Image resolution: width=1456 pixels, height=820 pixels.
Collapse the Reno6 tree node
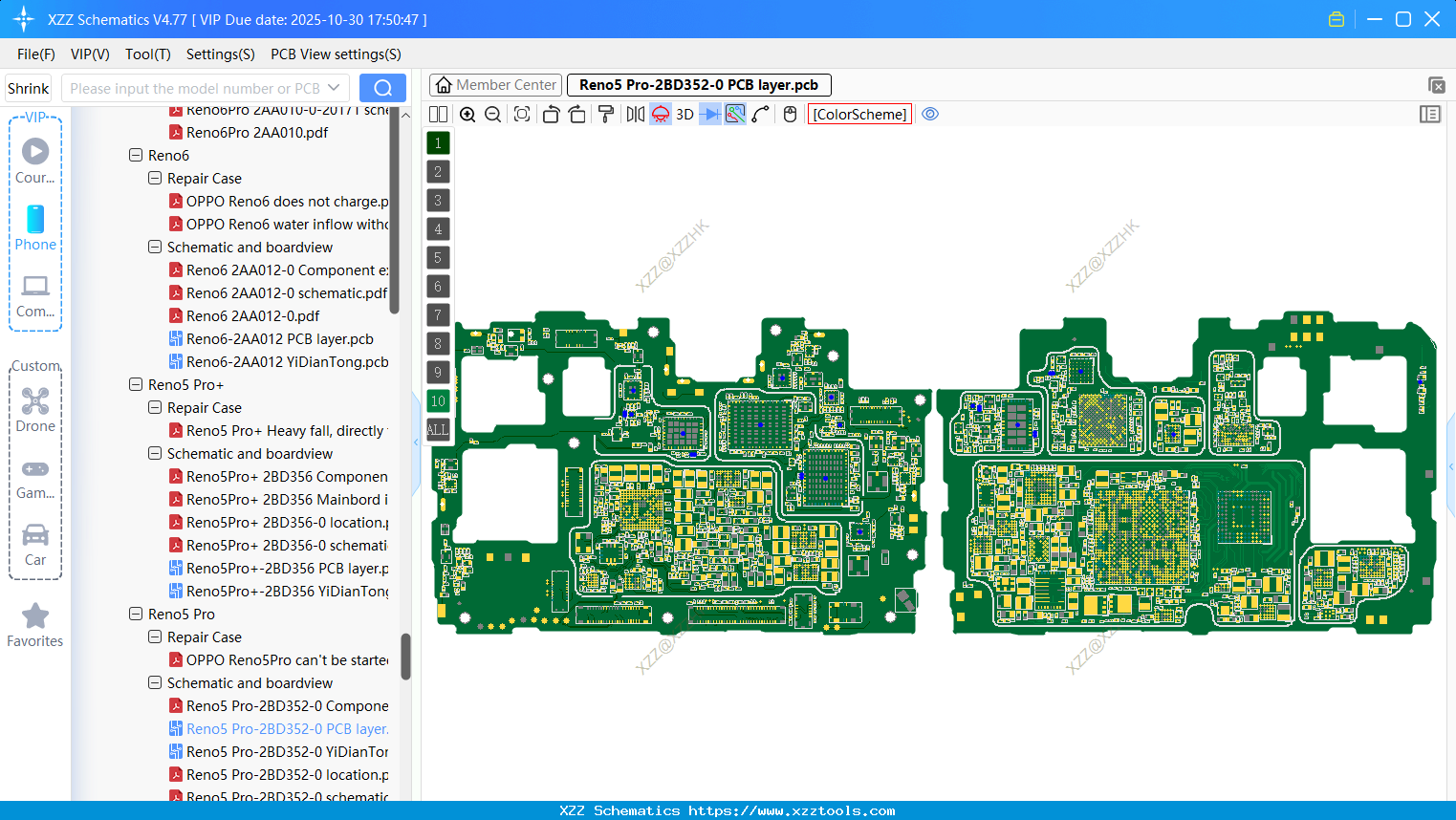pos(135,155)
